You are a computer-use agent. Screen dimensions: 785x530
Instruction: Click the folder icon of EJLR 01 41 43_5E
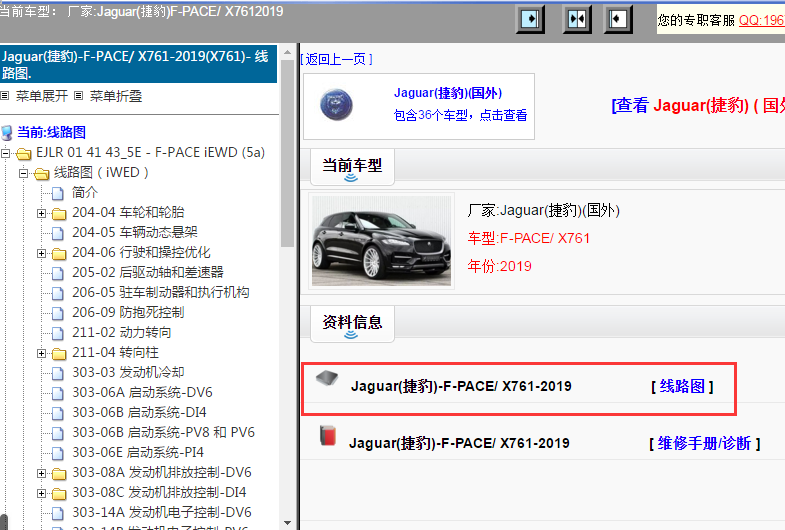coord(24,153)
